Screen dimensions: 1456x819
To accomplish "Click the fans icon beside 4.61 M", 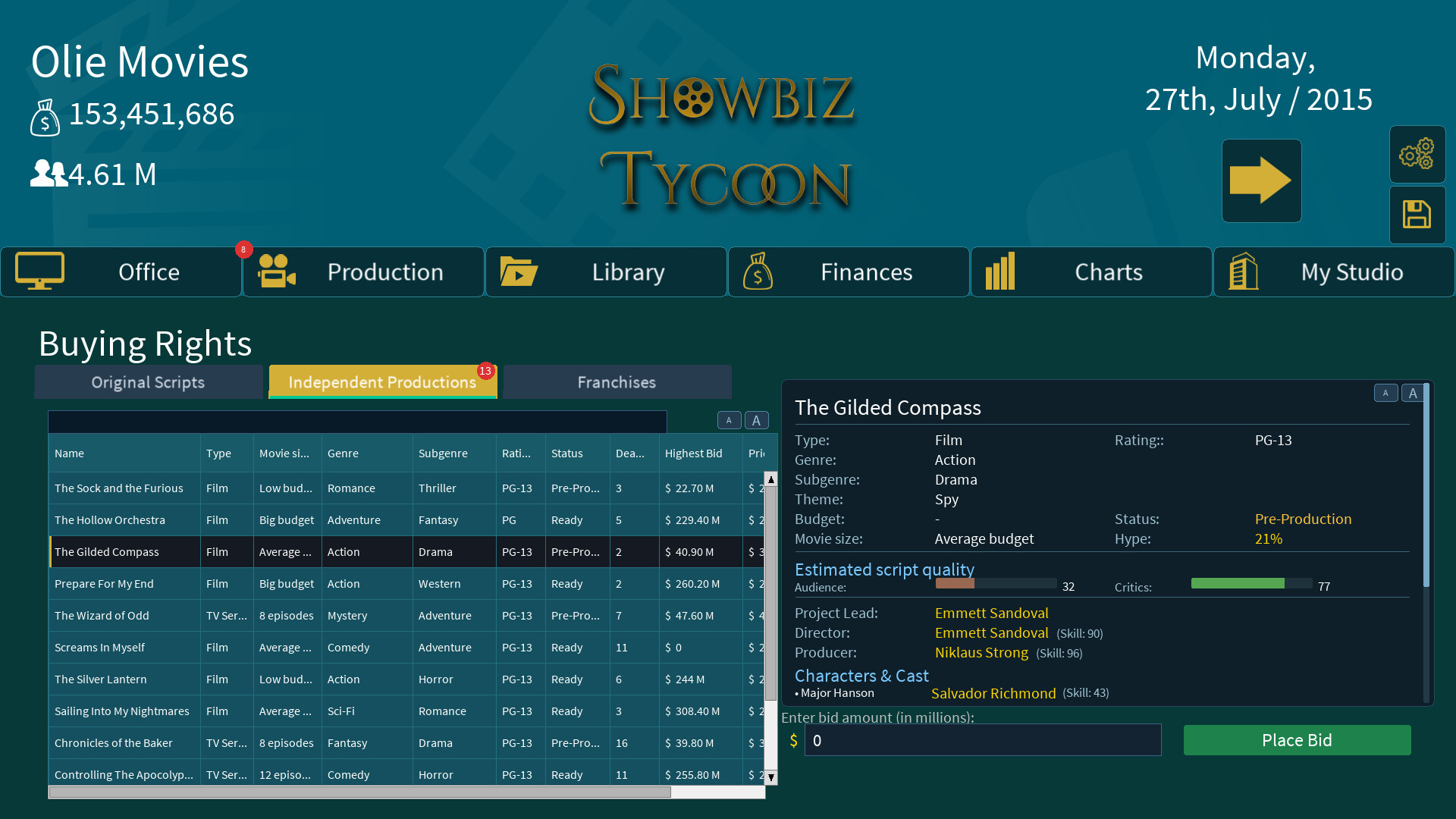I will (x=49, y=174).
